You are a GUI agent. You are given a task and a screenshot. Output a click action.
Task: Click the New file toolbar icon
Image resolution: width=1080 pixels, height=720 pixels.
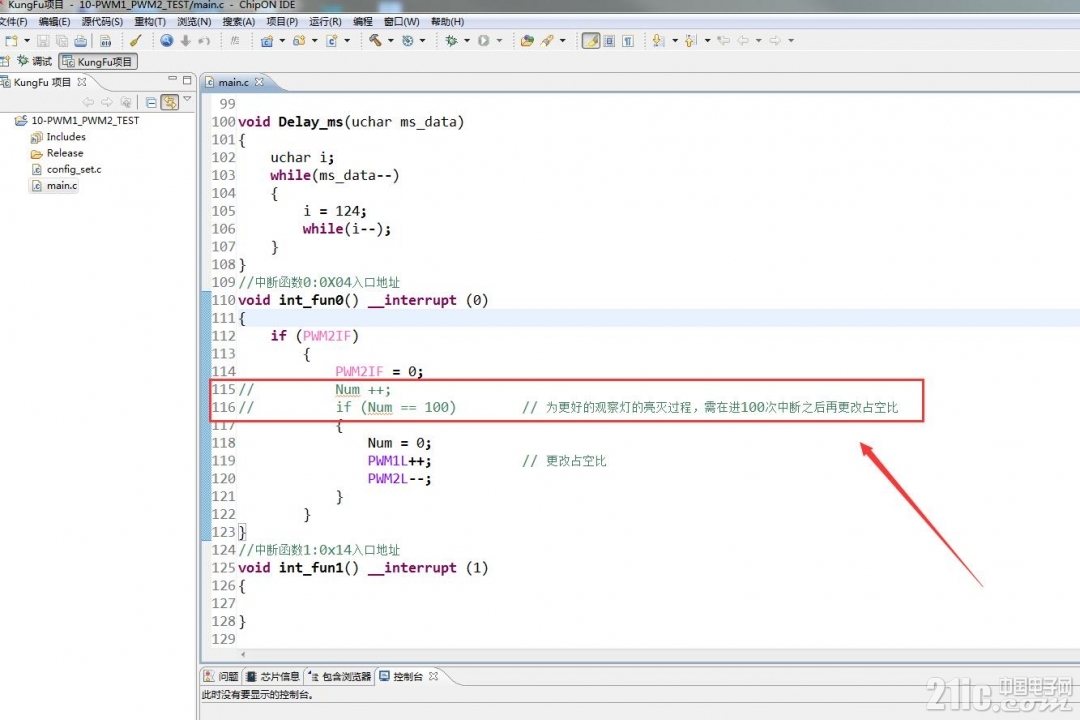(11, 41)
